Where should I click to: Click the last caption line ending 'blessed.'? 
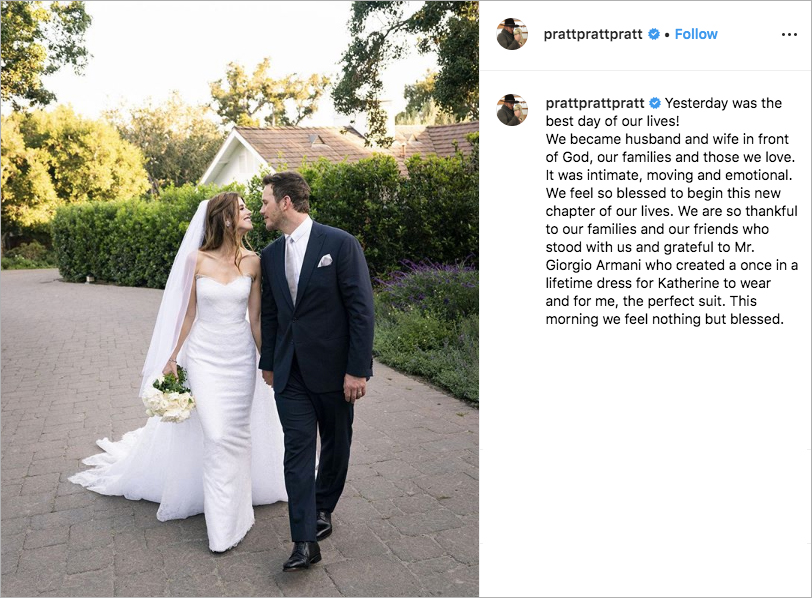(x=664, y=319)
